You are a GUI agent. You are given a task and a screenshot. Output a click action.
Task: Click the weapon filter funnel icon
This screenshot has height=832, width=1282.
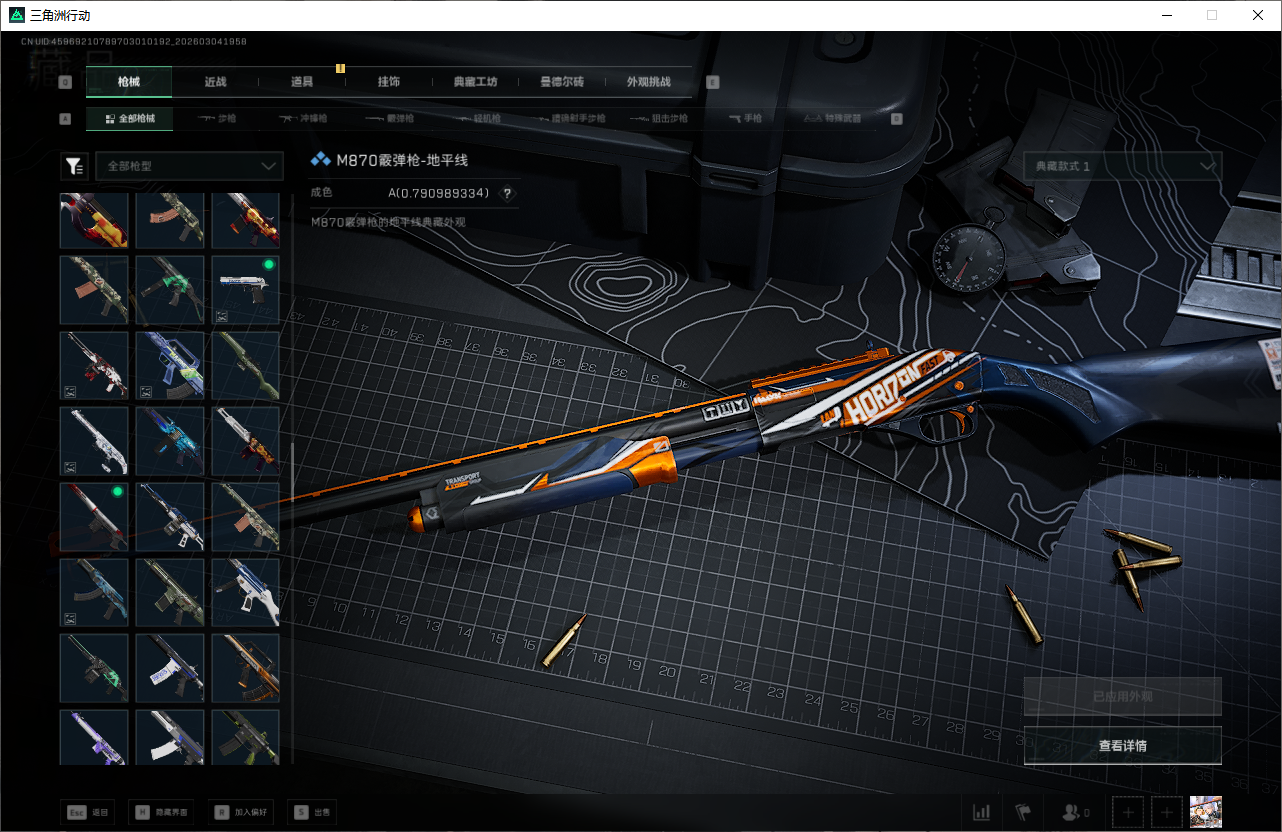(x=74, y=166)
